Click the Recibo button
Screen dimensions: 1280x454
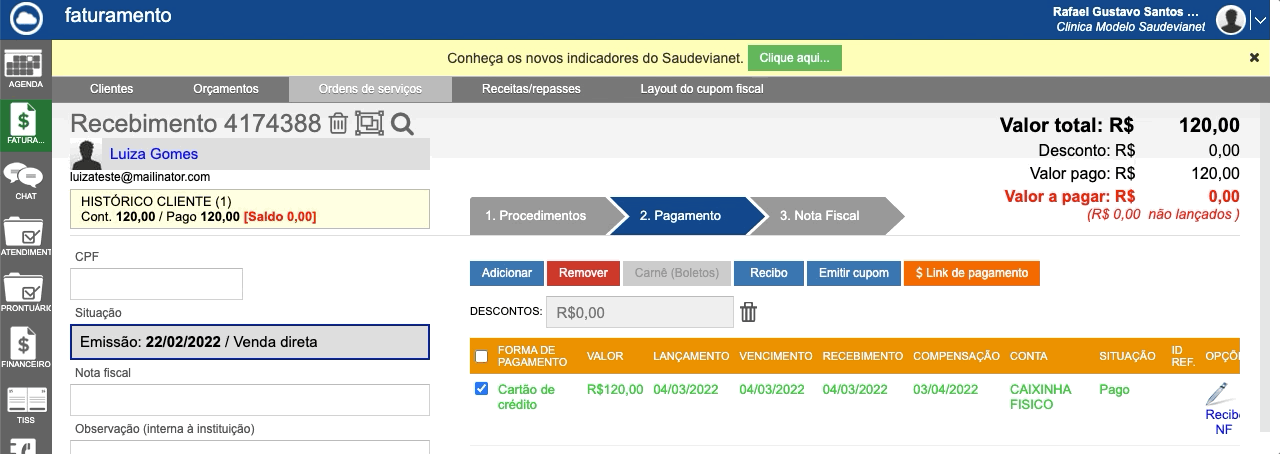coord(769,273)
